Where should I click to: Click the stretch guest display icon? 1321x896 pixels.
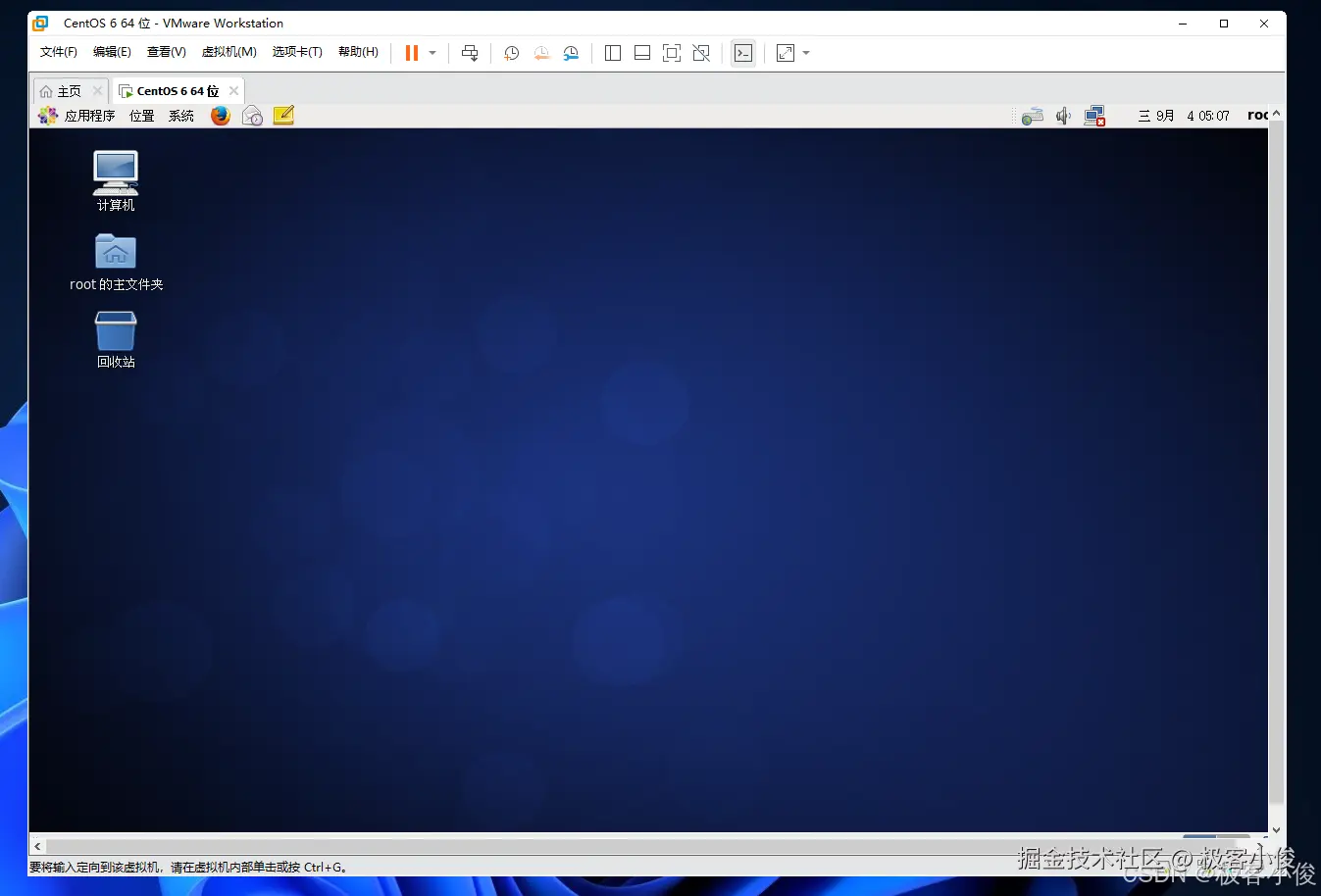pyautogui.click(x=786, y=53)
